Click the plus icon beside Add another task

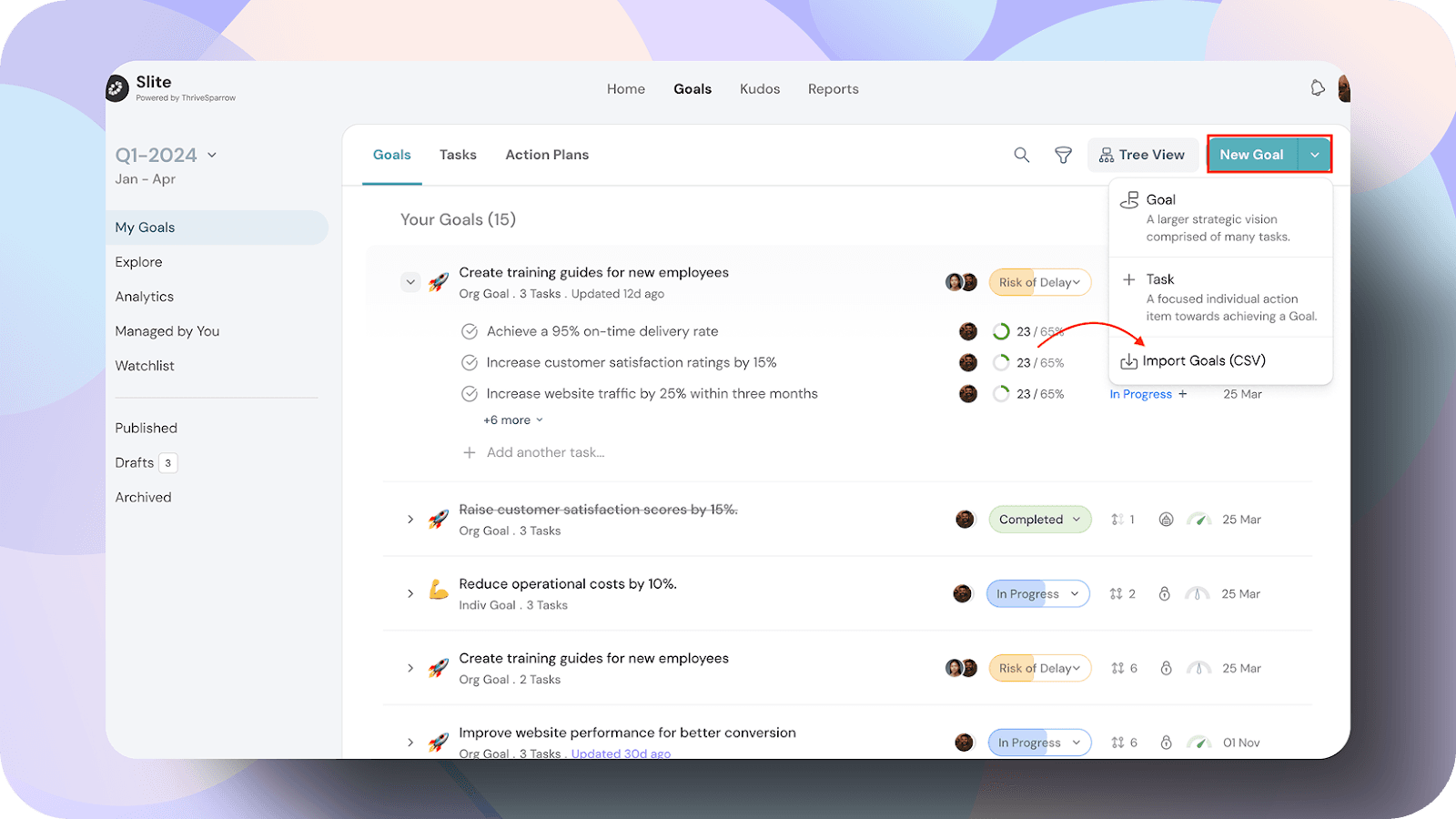(470, 452)
